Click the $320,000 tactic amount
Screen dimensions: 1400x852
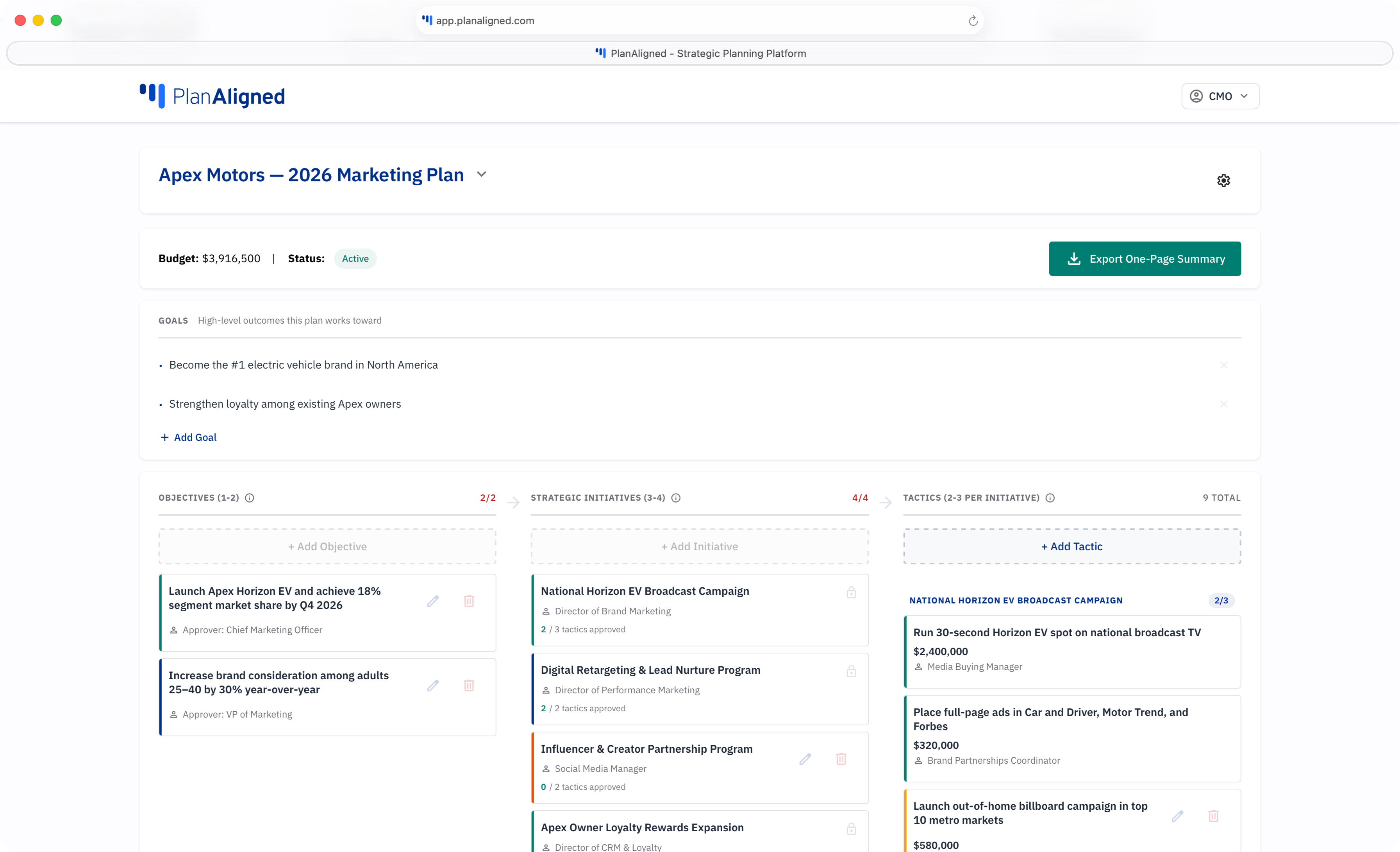pyautogui.click(x=936, y=745)
